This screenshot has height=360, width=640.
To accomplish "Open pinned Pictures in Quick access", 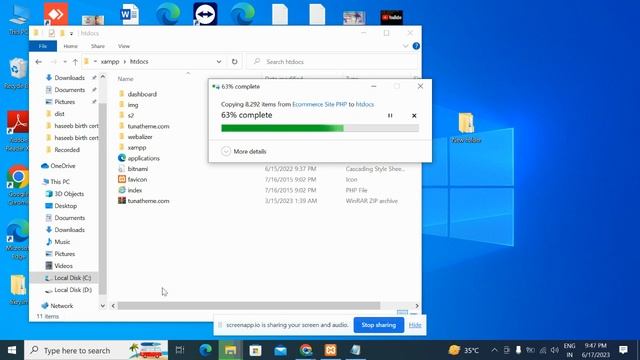I will [x=64, y=102].
